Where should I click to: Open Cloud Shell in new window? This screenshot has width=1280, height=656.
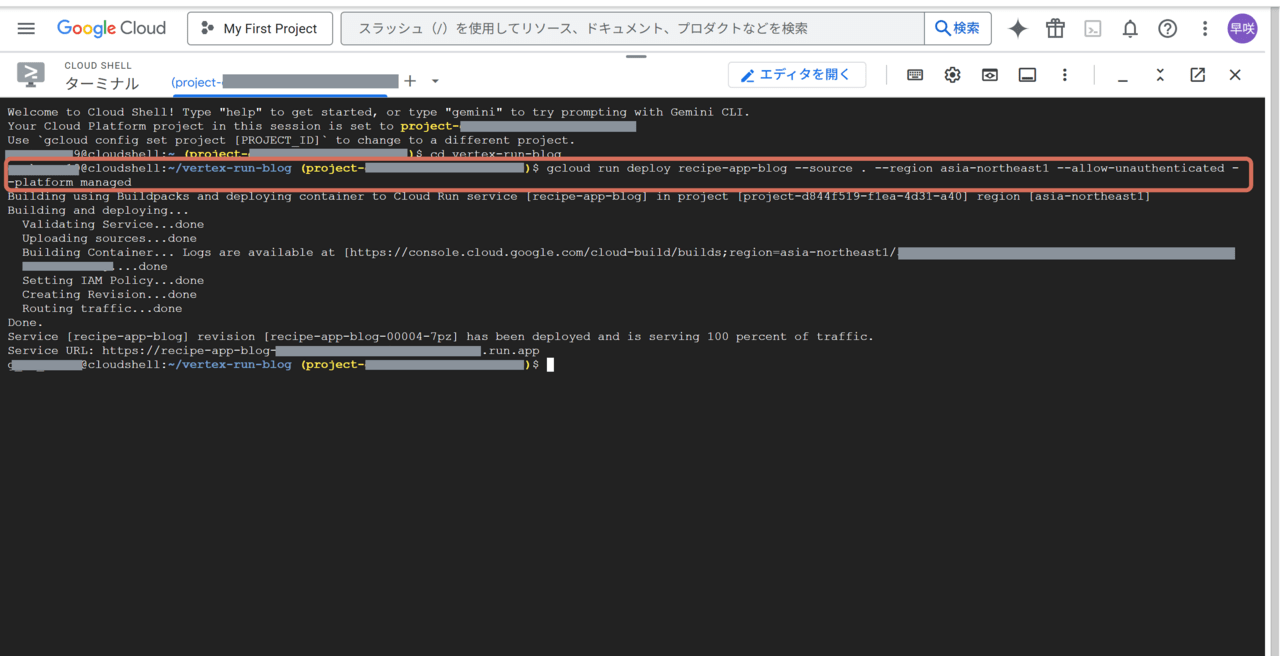pyautogui.click(x=1197, y=75)
